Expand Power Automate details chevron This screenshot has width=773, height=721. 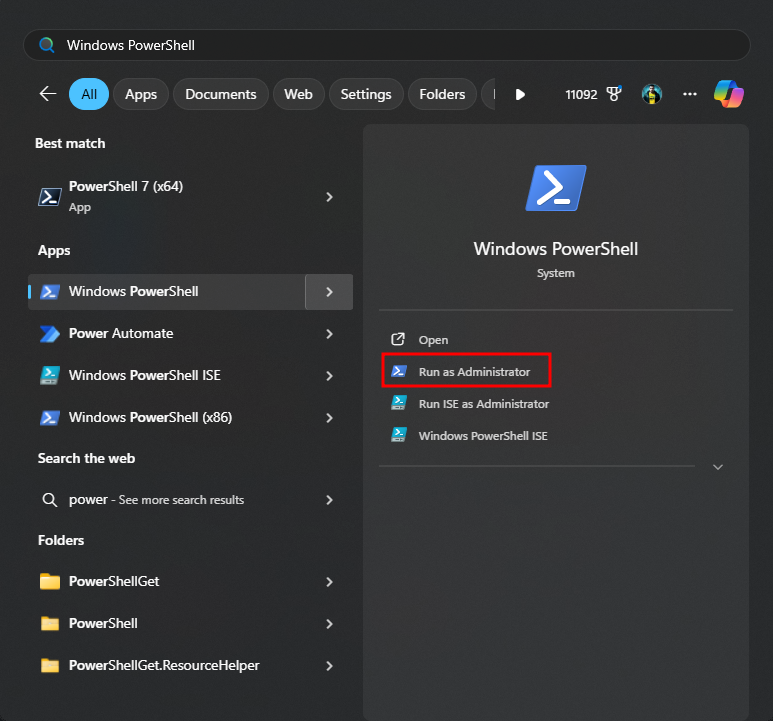[x=329, y=334]
